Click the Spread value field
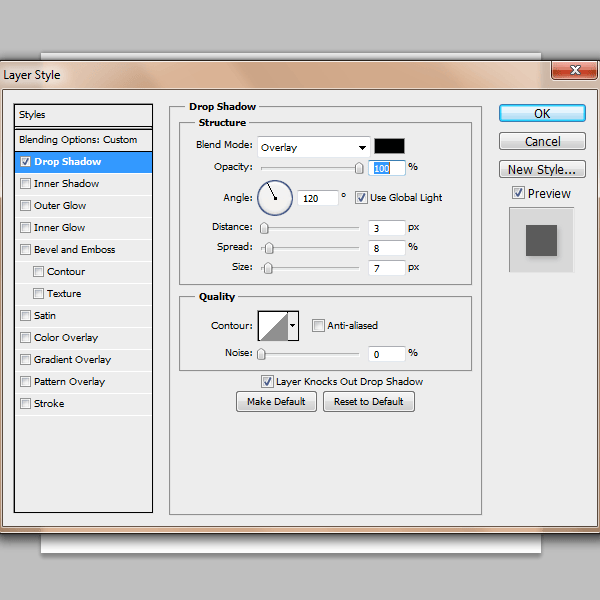Image resolution: width=600 pixels, height=600 pixels. [386, 248]
